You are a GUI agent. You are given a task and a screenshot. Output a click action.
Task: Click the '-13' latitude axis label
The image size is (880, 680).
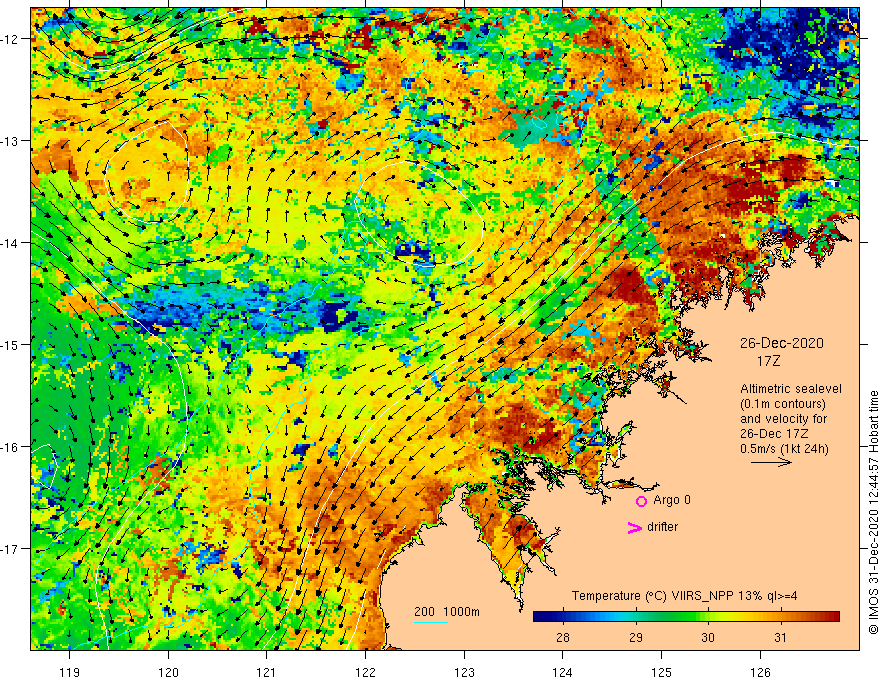click(11, 141)
